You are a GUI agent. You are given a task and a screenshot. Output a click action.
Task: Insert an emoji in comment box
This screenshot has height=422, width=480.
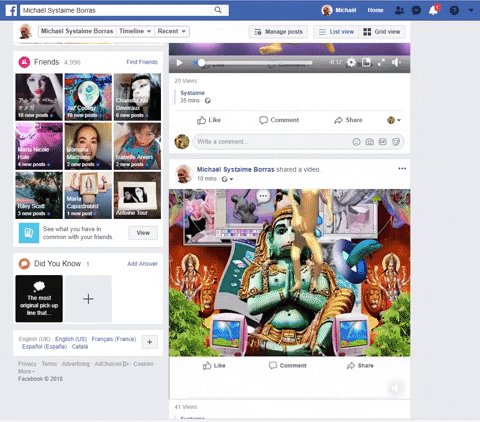[x=356, y=142]
